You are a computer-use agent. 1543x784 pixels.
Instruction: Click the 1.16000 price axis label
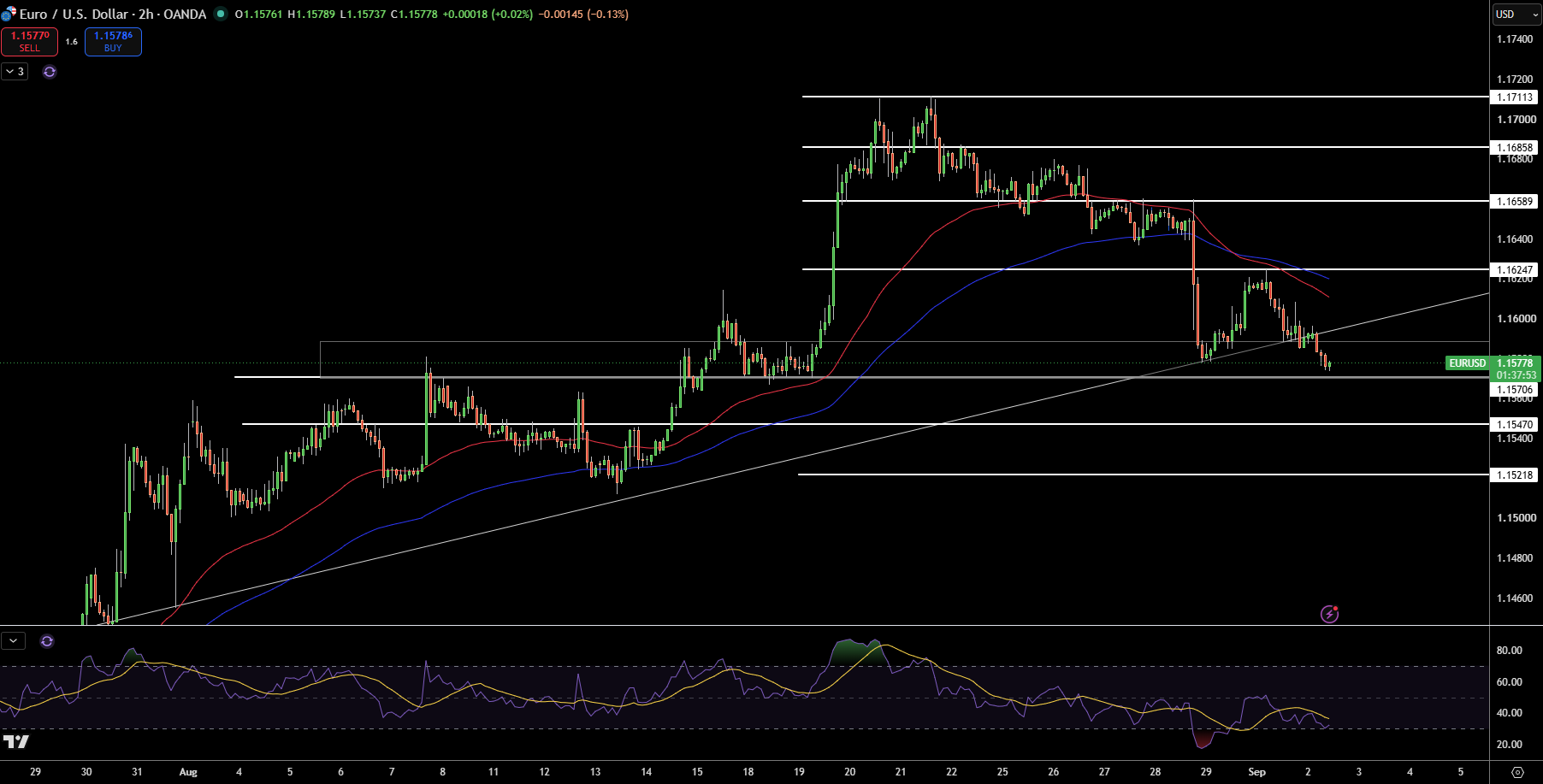click(x=1515, y=319)
